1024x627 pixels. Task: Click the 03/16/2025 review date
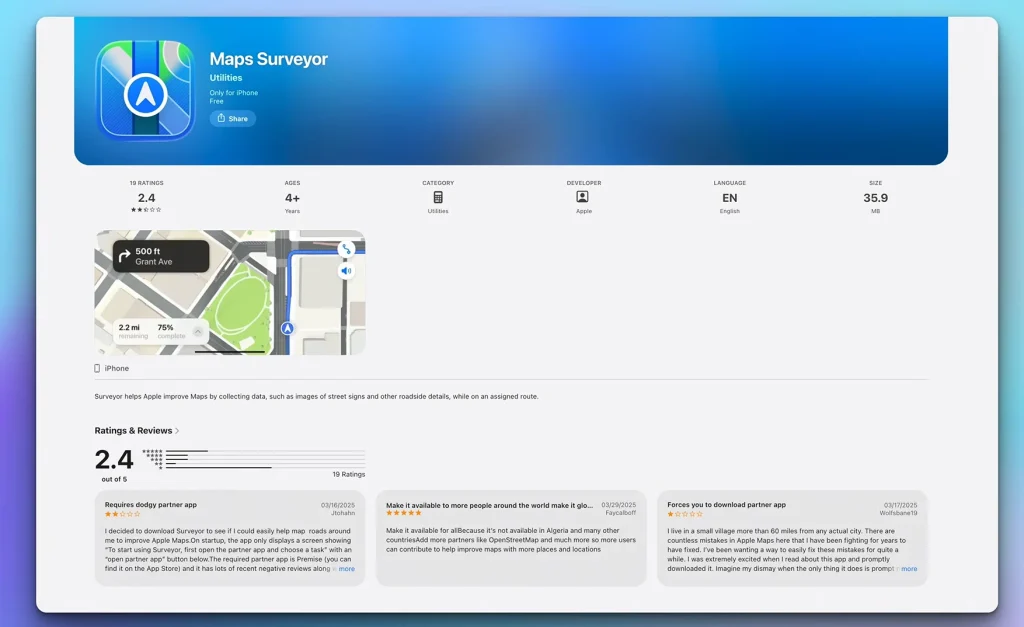(x=338, y=505)
